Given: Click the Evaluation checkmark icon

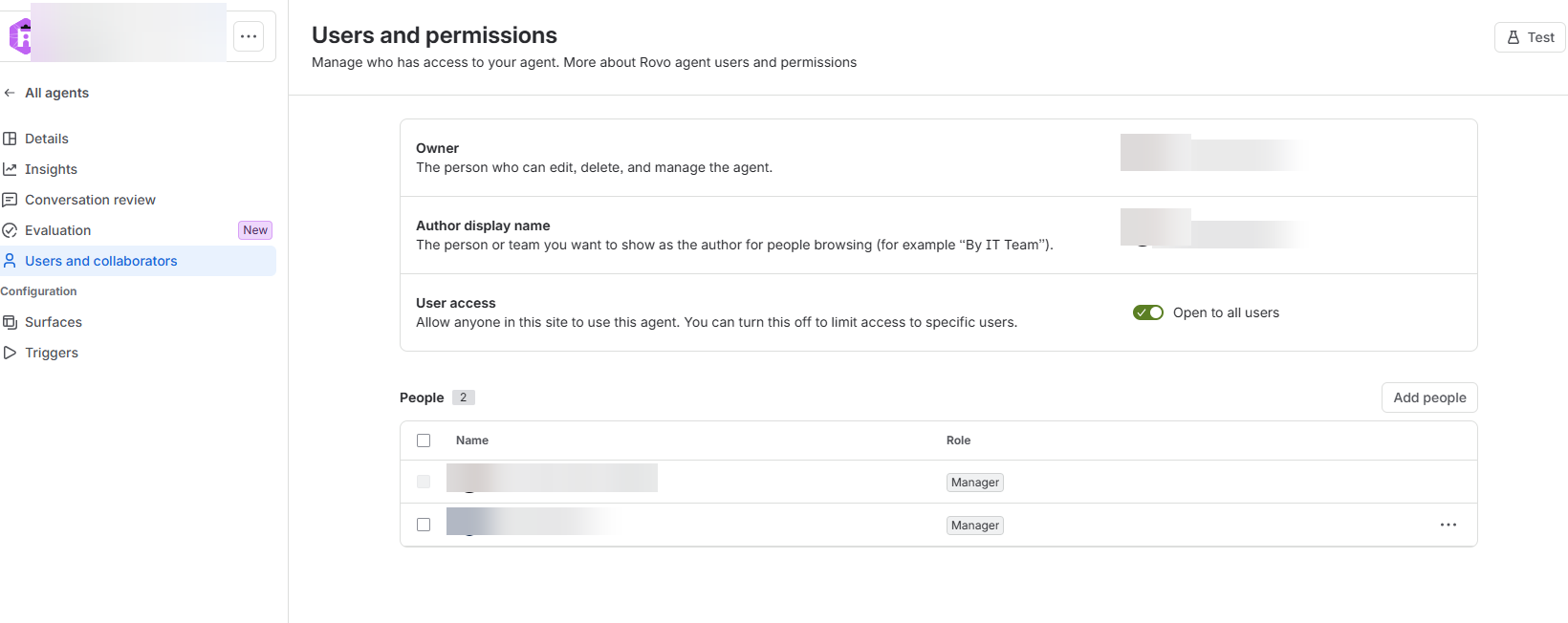Looking at the screenshot, I should click(10, 230).
